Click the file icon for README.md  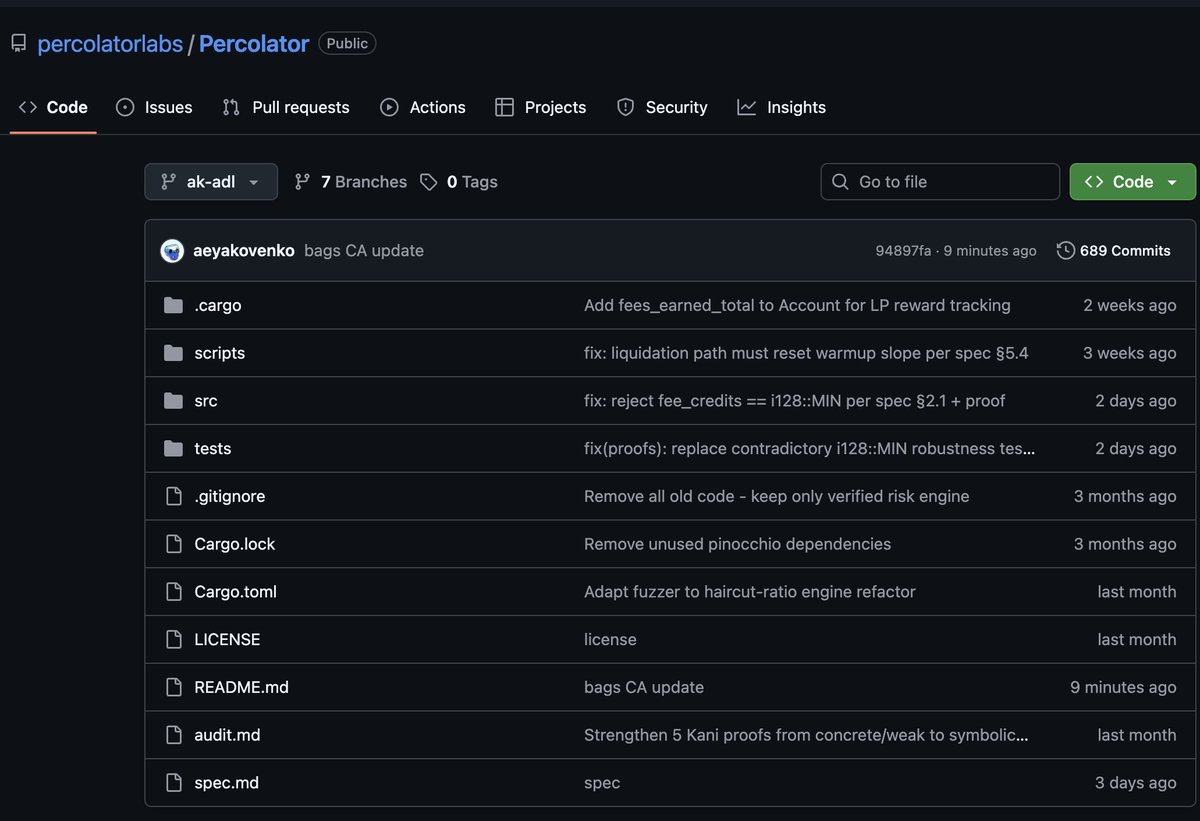pos(174,687)
